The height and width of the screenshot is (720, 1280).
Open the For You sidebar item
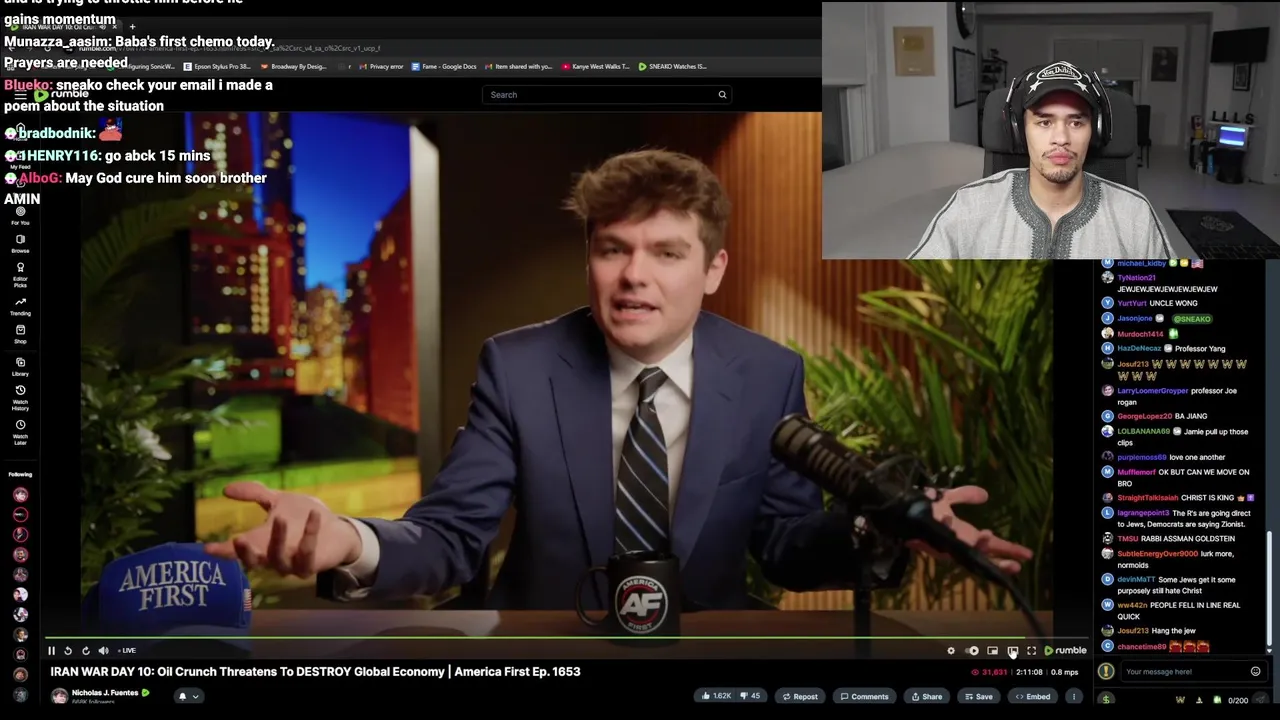click(20, 216)
